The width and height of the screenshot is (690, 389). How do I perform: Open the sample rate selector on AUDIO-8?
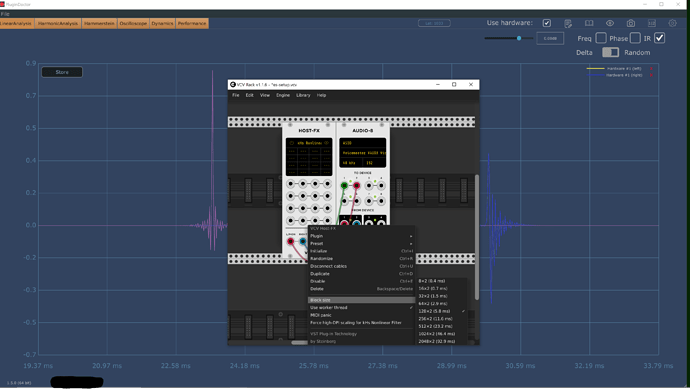click(x=351, y=163)
